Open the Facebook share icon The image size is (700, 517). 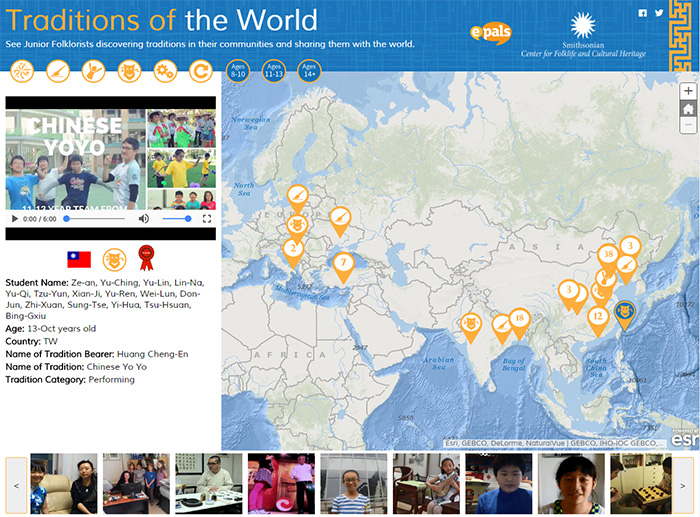pyautogui.click(x=642, y=13)
